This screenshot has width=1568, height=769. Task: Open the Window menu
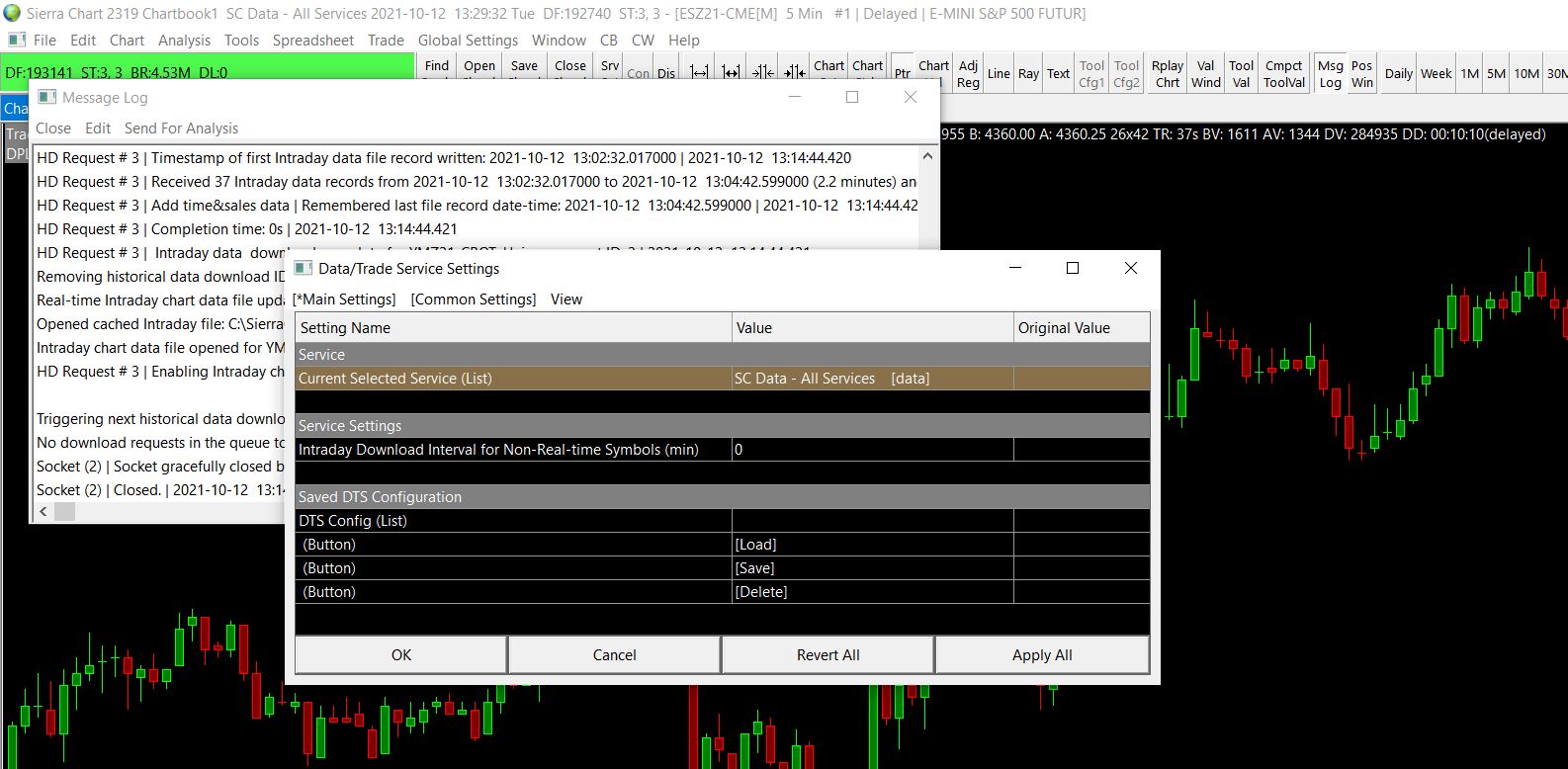coord(559,41)
